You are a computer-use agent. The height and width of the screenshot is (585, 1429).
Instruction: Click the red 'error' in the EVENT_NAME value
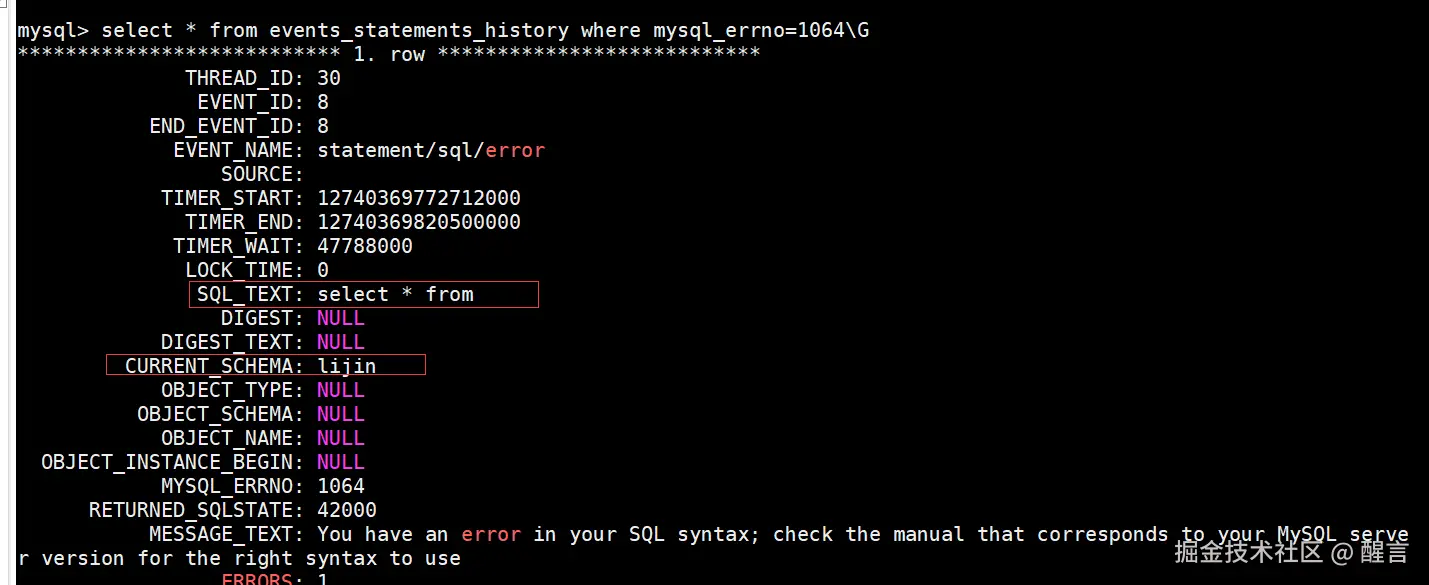[x=515, y=150]
